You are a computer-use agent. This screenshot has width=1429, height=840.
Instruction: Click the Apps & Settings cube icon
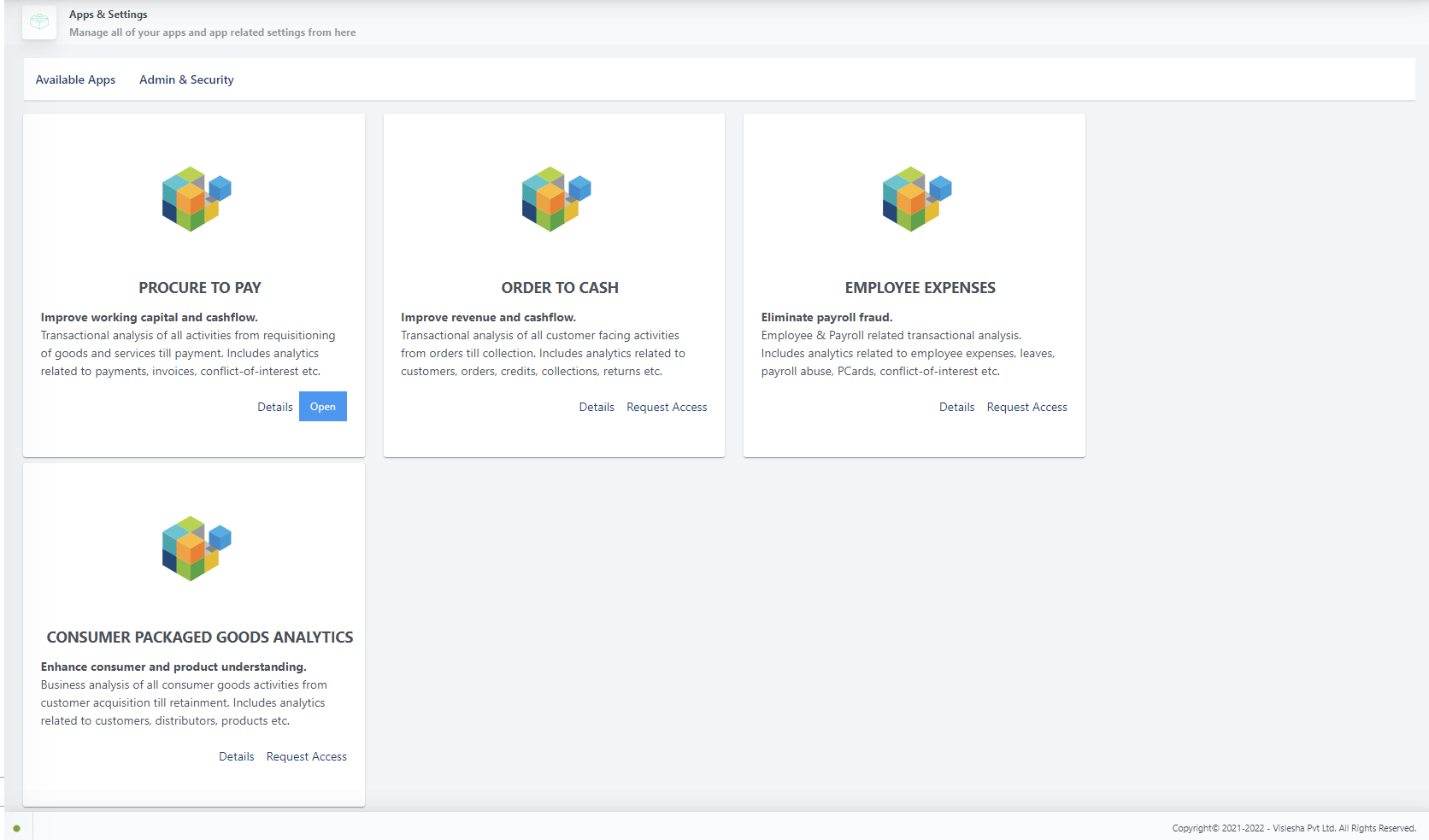coord(39,22)
